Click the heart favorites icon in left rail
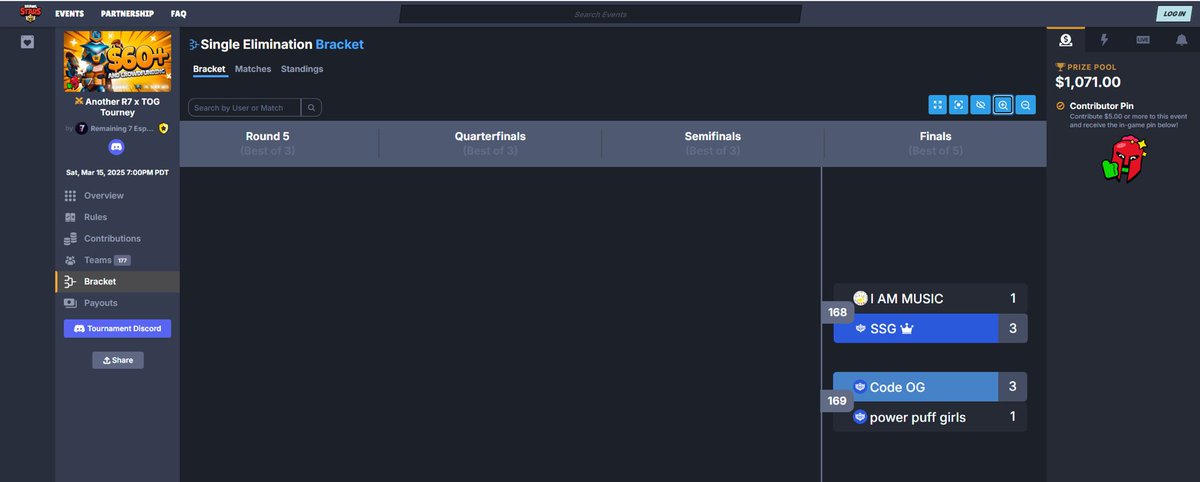1200x482 pixels. click(x=28, y=43)
